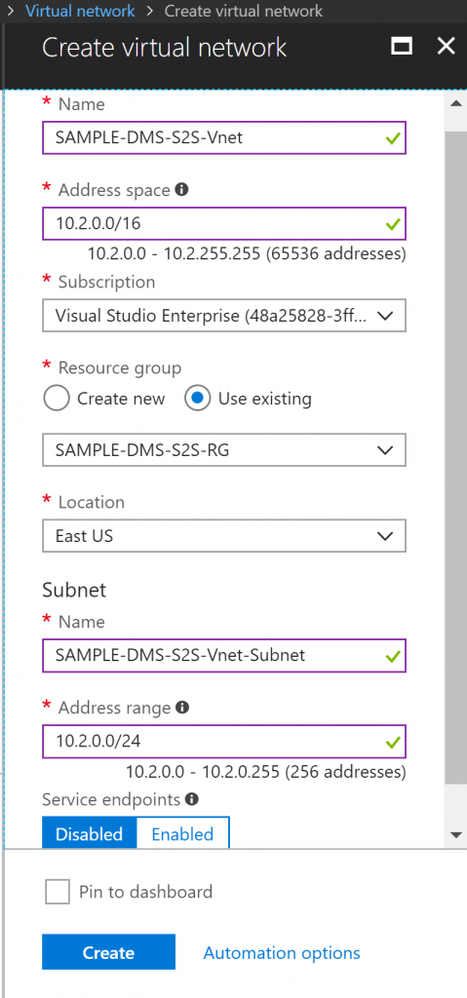Click the vertical scrollbar thumb
Screen dimensions: 467x998
[456, 458]
